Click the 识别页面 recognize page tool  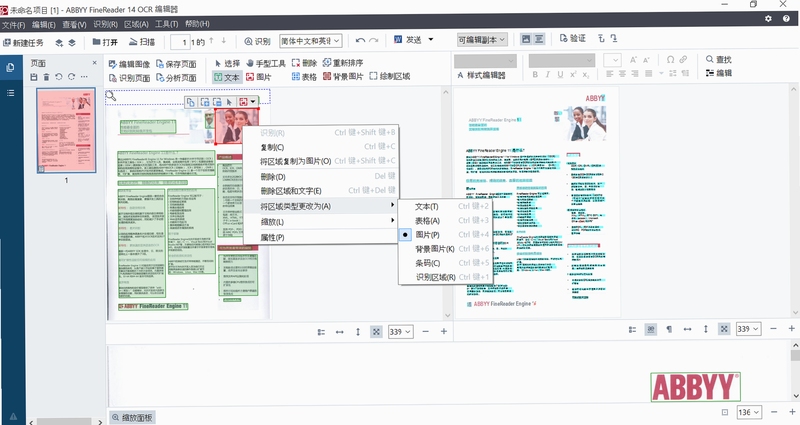click(x=130, y=78)
